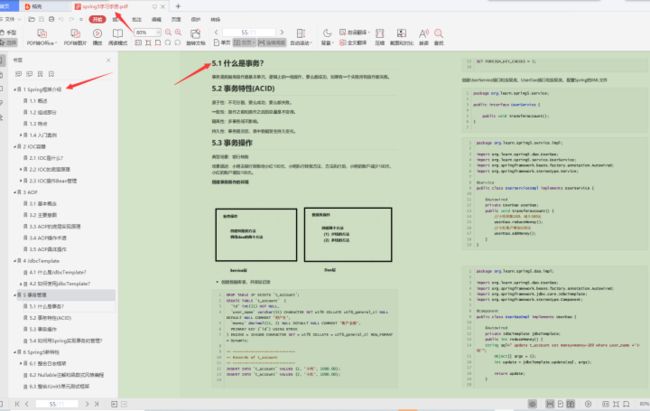Select the 手型 hand tool
This screenshot has width=650, height=411.
8,32
